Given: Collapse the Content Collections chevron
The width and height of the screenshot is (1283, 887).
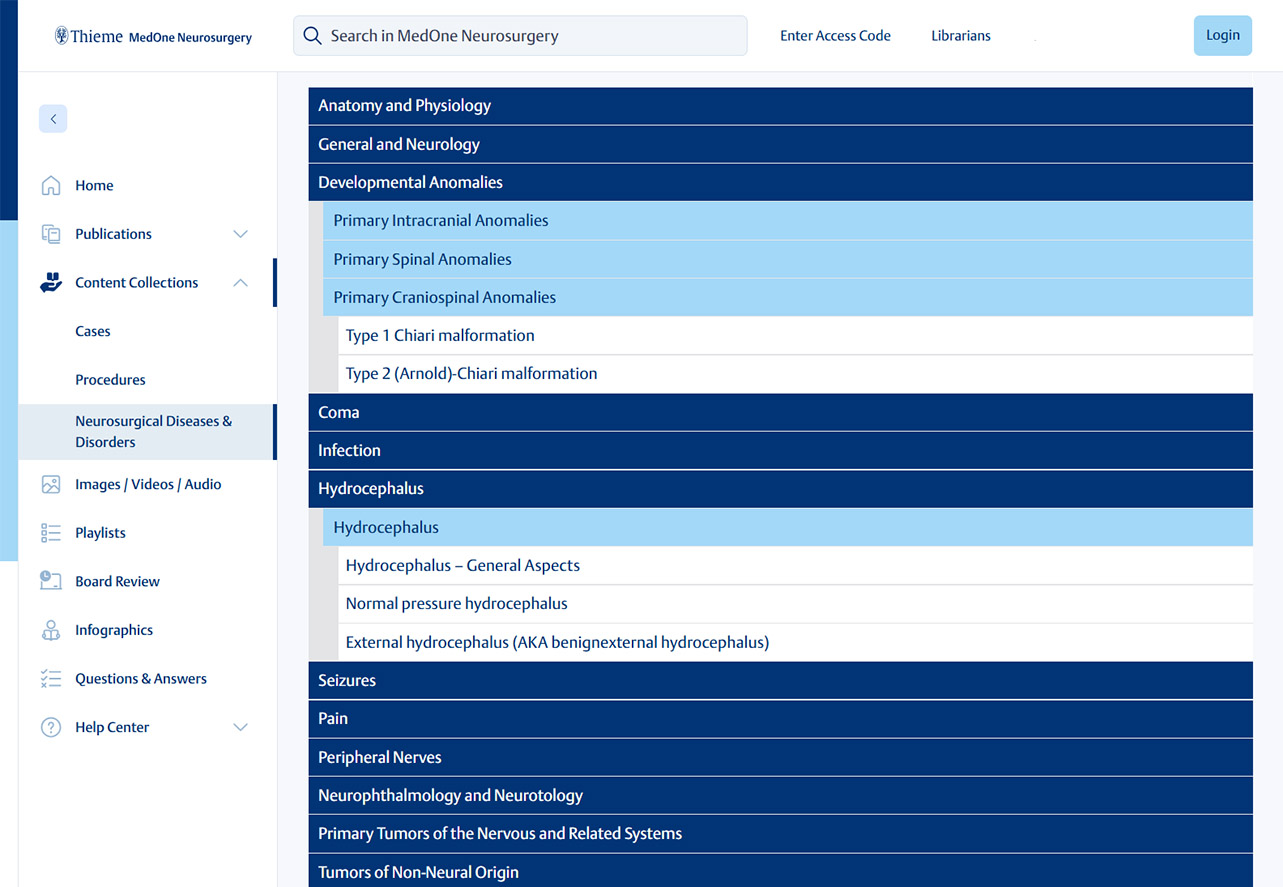Looking at the screenshot, I should click(240, 282).
